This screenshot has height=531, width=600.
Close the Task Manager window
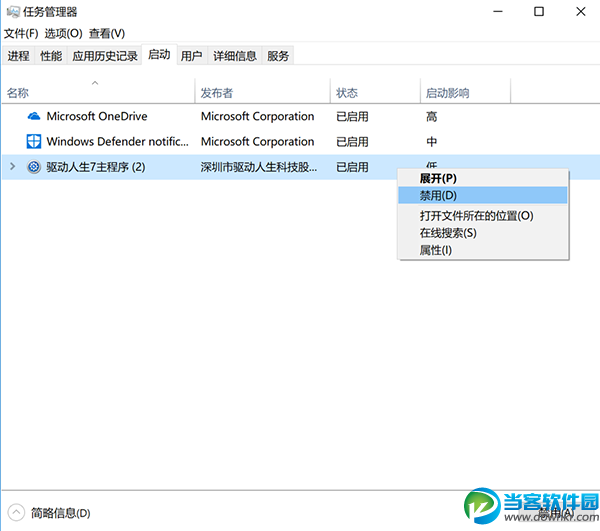pos(581,11)
